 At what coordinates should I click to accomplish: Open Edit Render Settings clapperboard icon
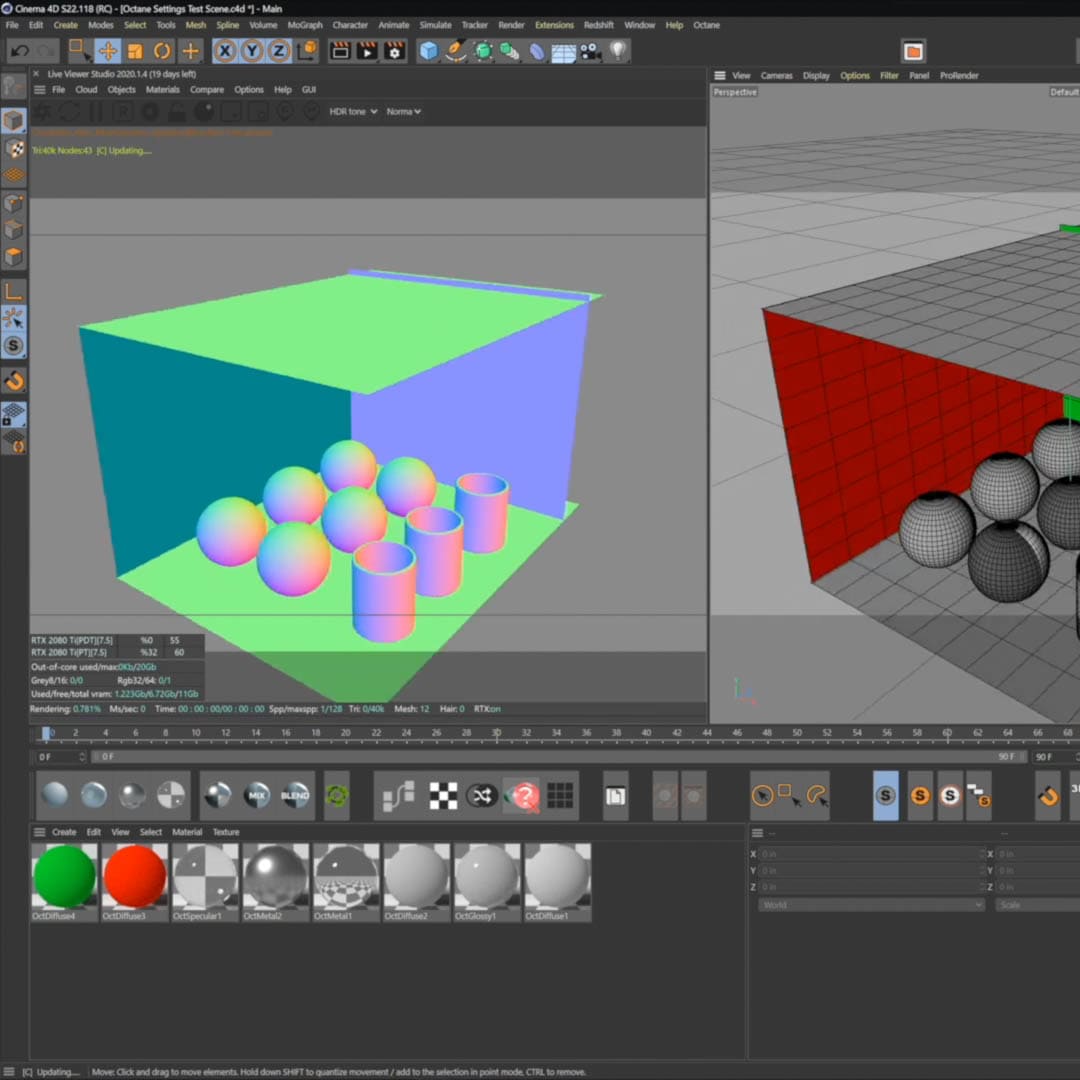click(395, 51)
